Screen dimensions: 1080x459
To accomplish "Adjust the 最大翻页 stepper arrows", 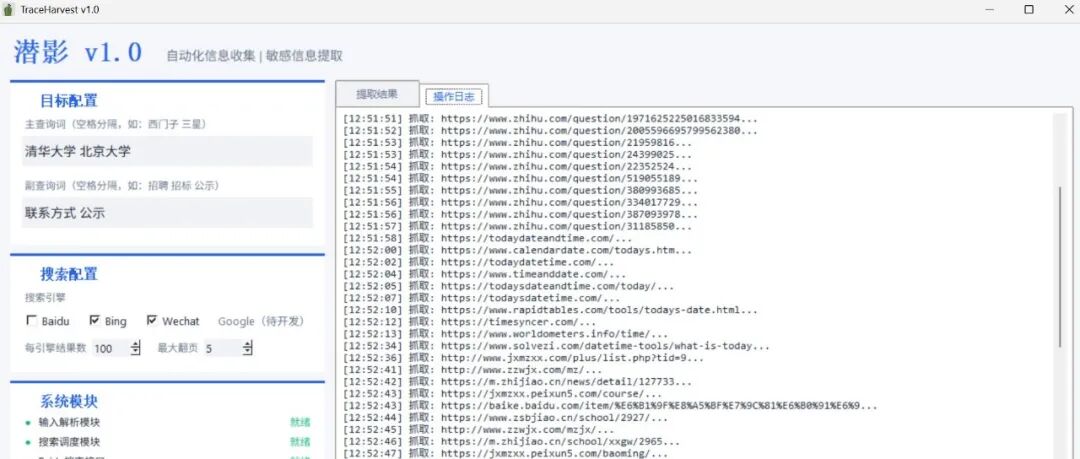I will click(248, 349).
